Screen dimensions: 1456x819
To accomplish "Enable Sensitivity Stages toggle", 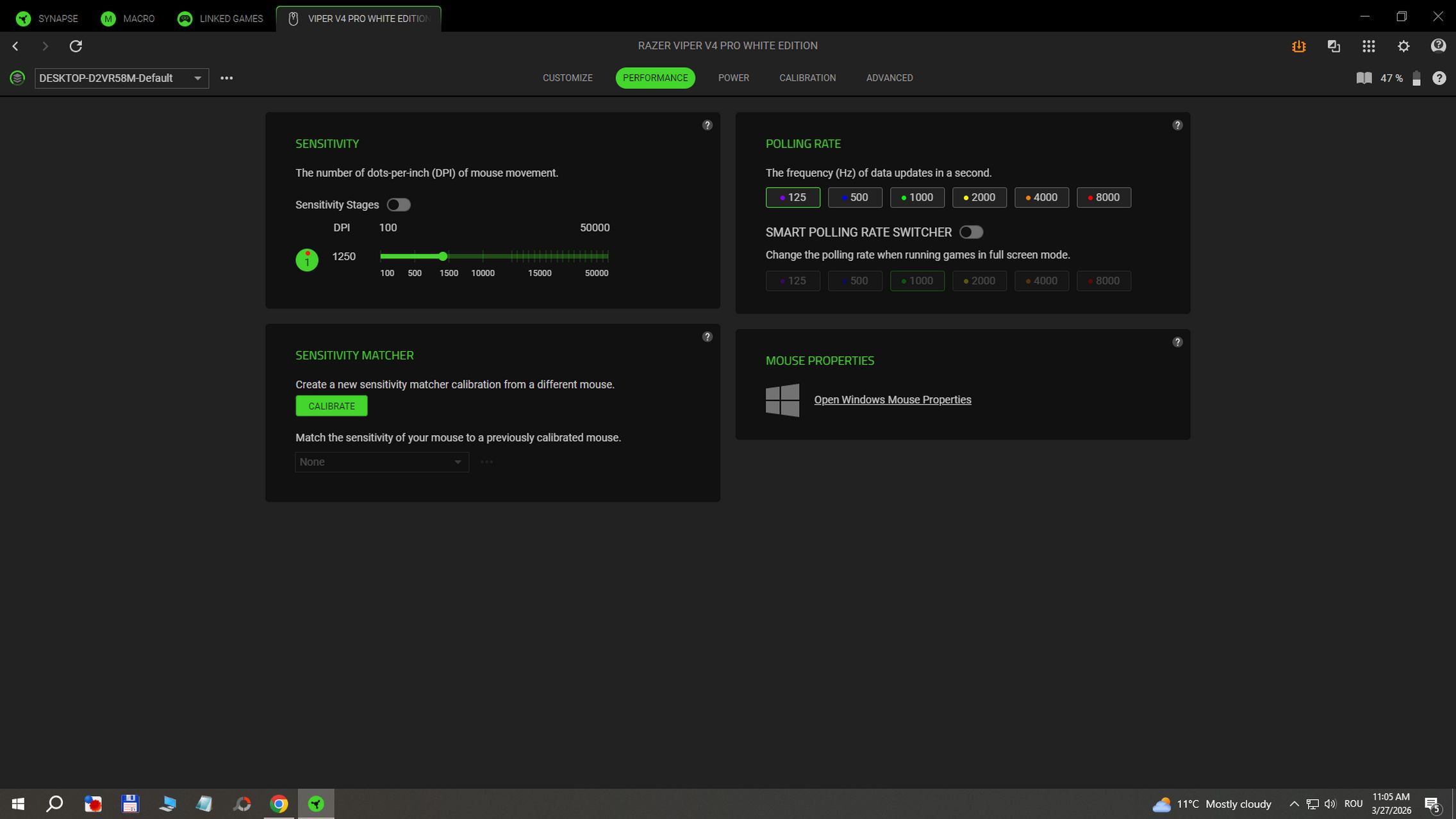I will pyautogui.click(x=399, y=205).
